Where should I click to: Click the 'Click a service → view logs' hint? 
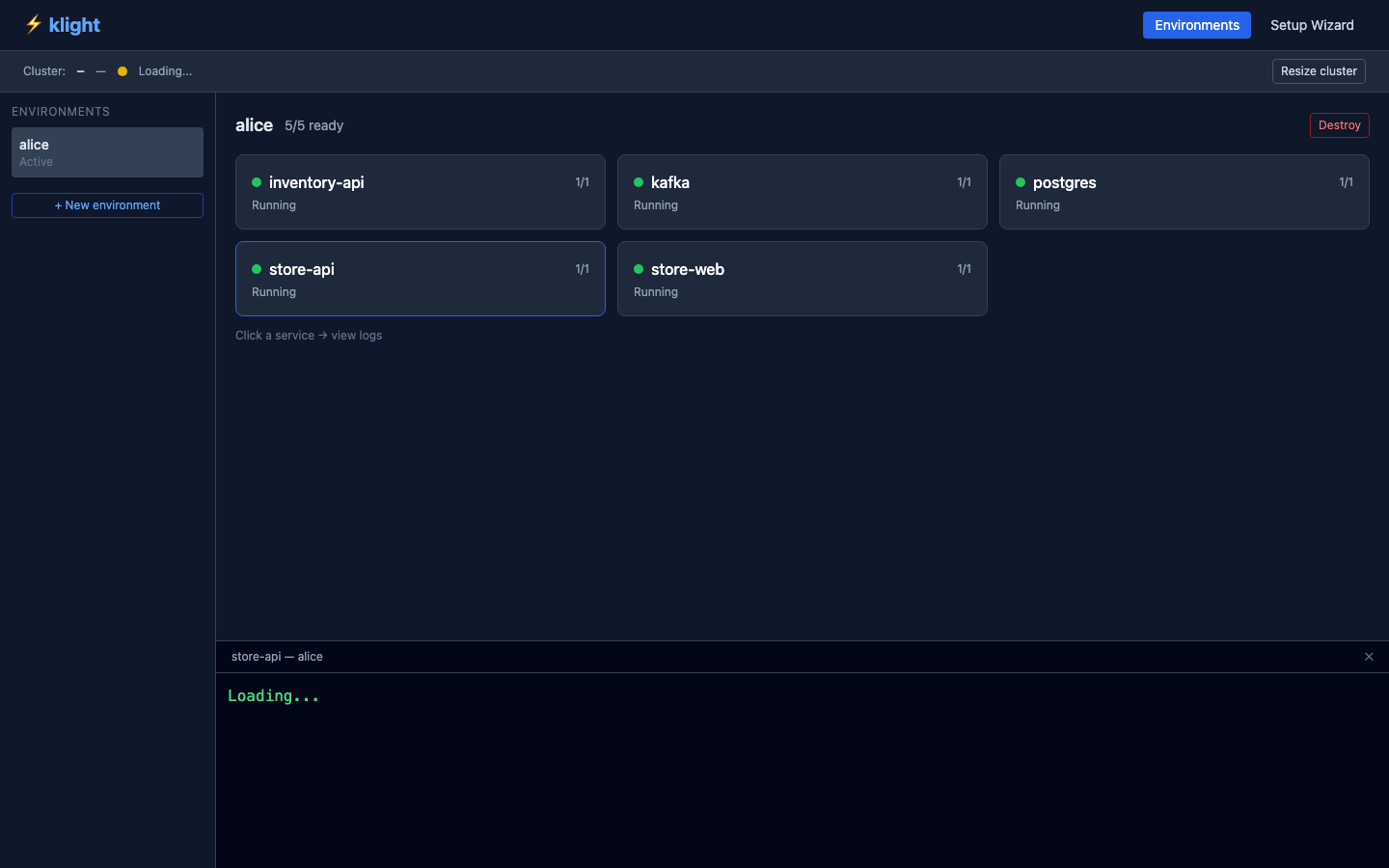[309, 336]
